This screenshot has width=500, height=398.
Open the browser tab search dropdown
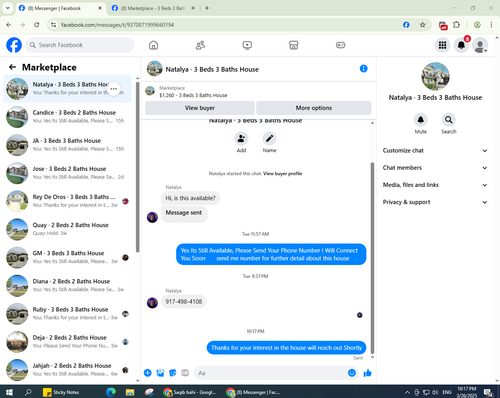tap(8, 8)
